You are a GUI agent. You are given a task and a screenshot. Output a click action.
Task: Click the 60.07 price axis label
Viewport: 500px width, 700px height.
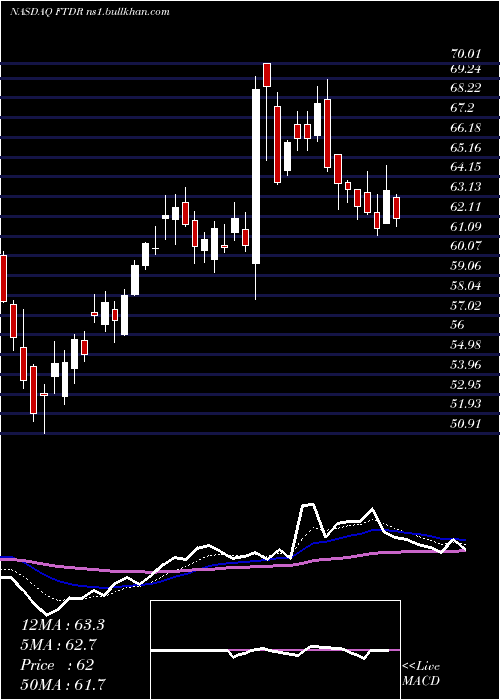tap(466, 246)
